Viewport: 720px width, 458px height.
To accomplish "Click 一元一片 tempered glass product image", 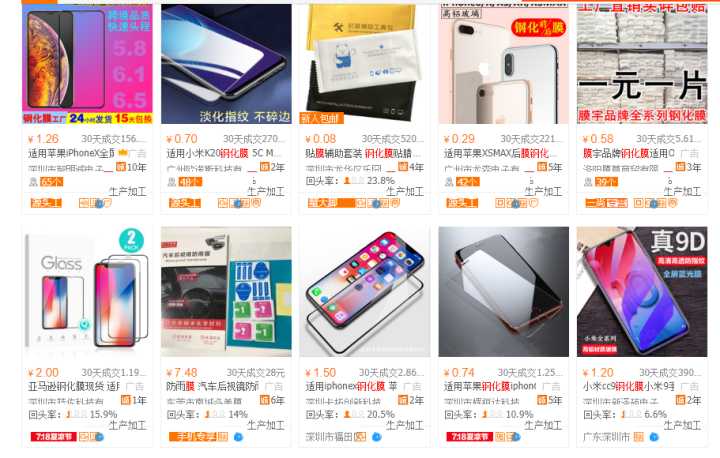I will click(x=642, y=64).
